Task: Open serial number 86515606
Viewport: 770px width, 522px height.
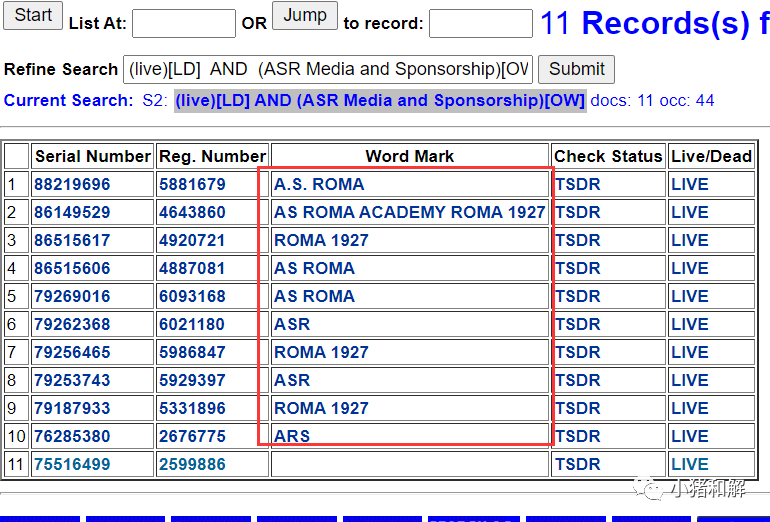Action: click(x=72, y=268)
